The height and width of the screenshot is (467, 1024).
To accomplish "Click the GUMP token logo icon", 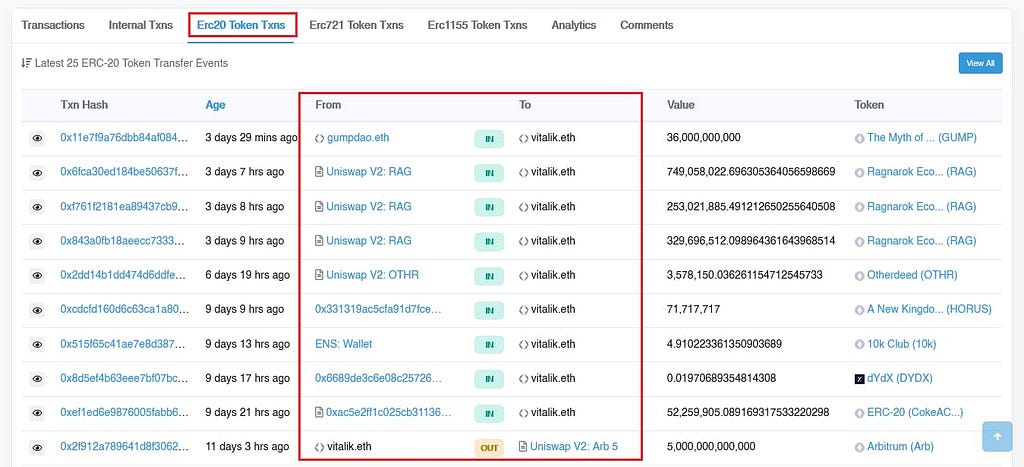I will (859, 138).
